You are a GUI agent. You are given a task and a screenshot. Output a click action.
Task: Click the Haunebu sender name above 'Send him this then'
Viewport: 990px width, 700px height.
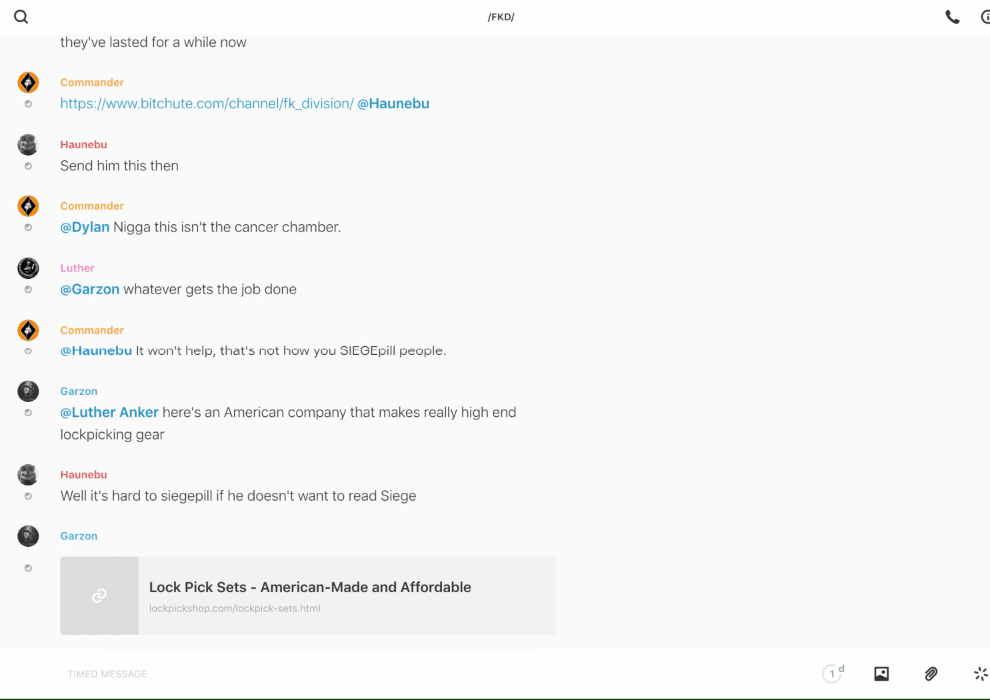(83, 145)
